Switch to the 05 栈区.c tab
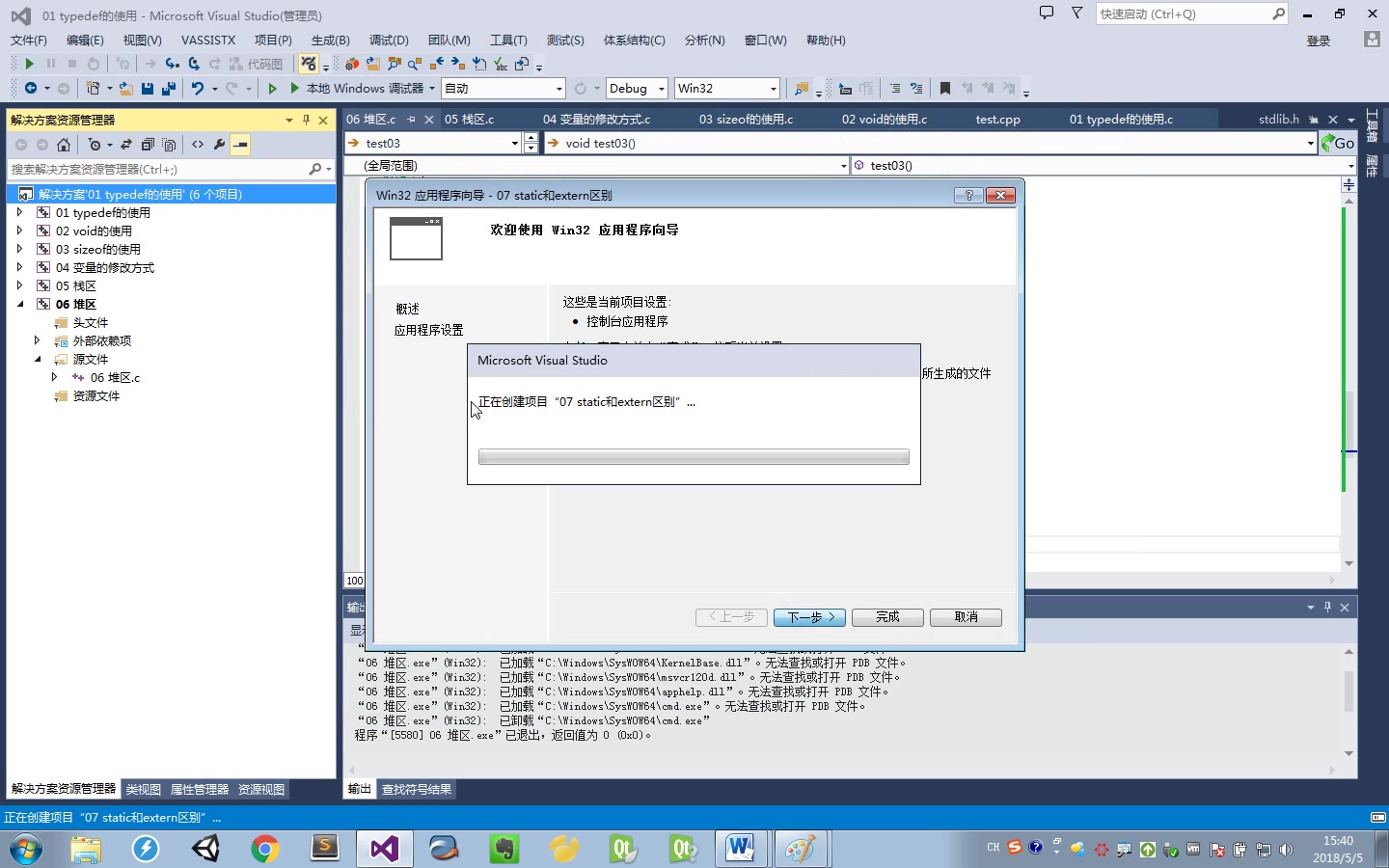The height and width of the screenshot is (868, 1389). tap(469, 119)
